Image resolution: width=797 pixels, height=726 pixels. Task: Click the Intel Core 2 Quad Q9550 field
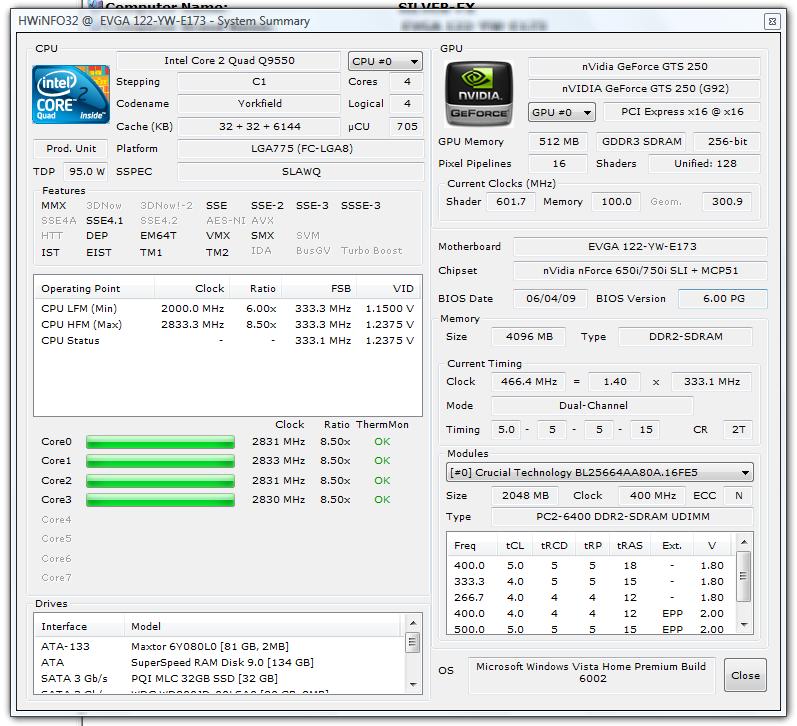(x=228, y=60)
